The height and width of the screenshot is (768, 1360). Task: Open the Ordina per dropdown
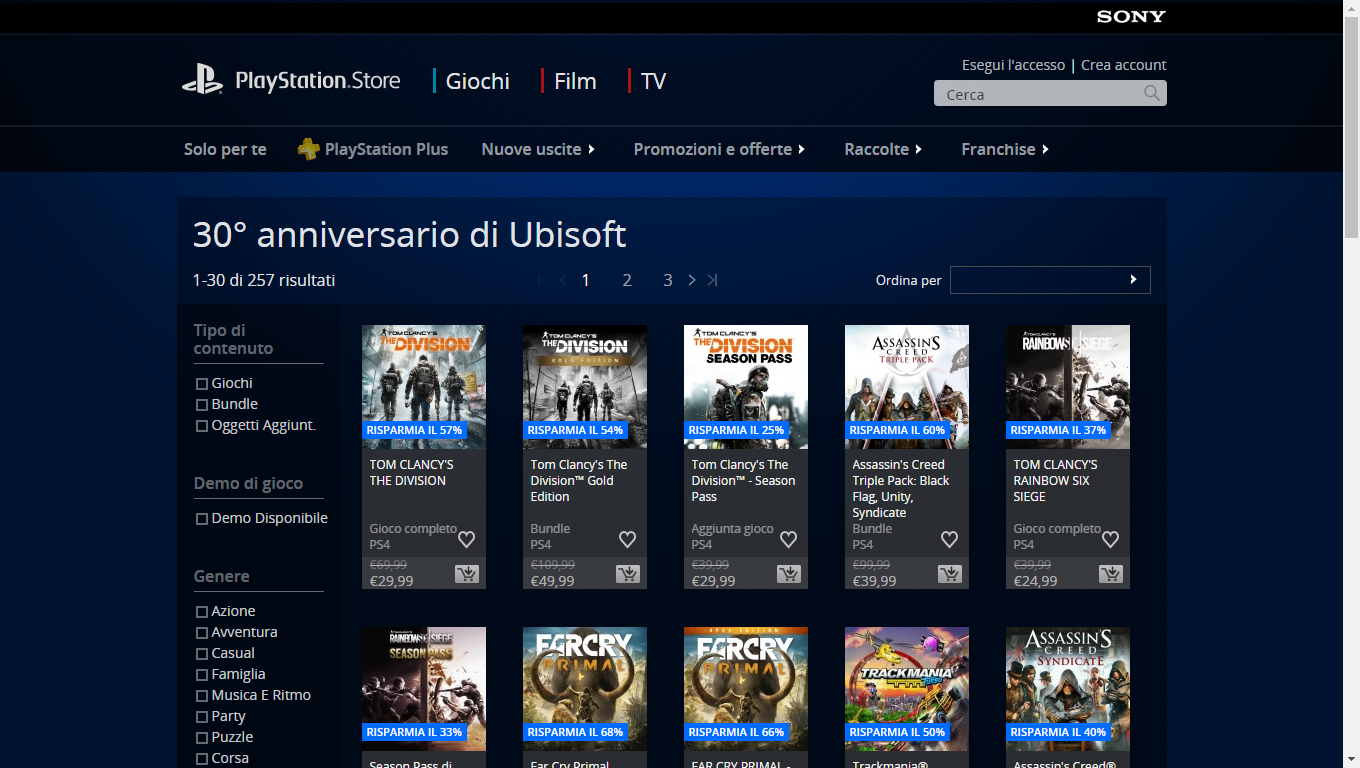click(1049, 280)
